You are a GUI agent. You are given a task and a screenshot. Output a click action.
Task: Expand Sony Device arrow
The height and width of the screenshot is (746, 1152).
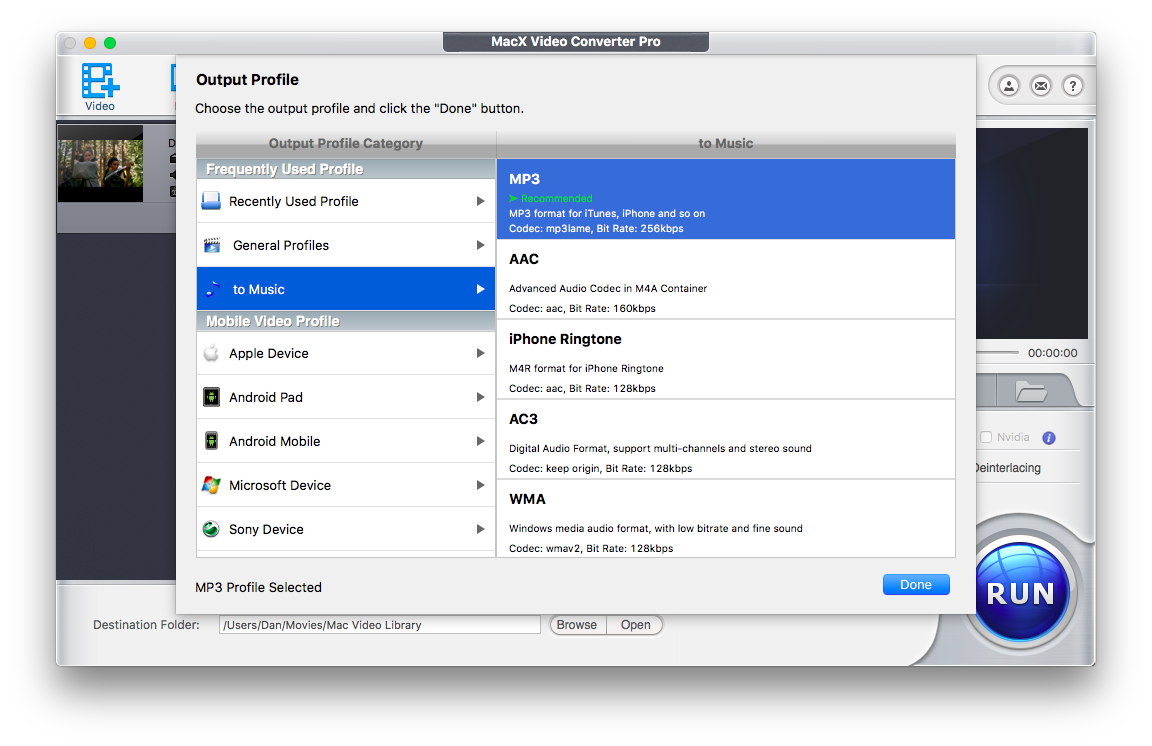480,529
